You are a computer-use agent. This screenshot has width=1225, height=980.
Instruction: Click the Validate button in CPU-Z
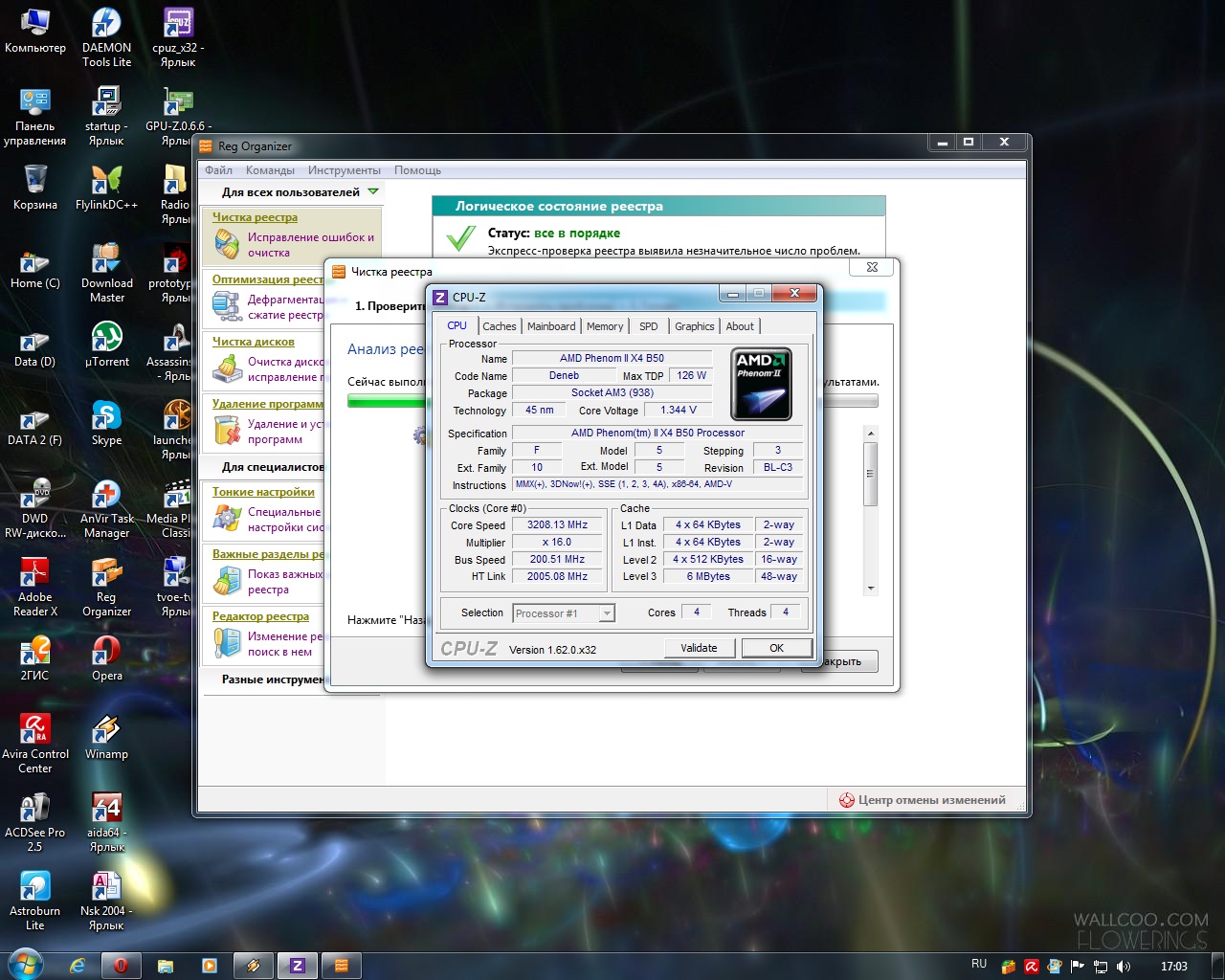pos(699,648)
